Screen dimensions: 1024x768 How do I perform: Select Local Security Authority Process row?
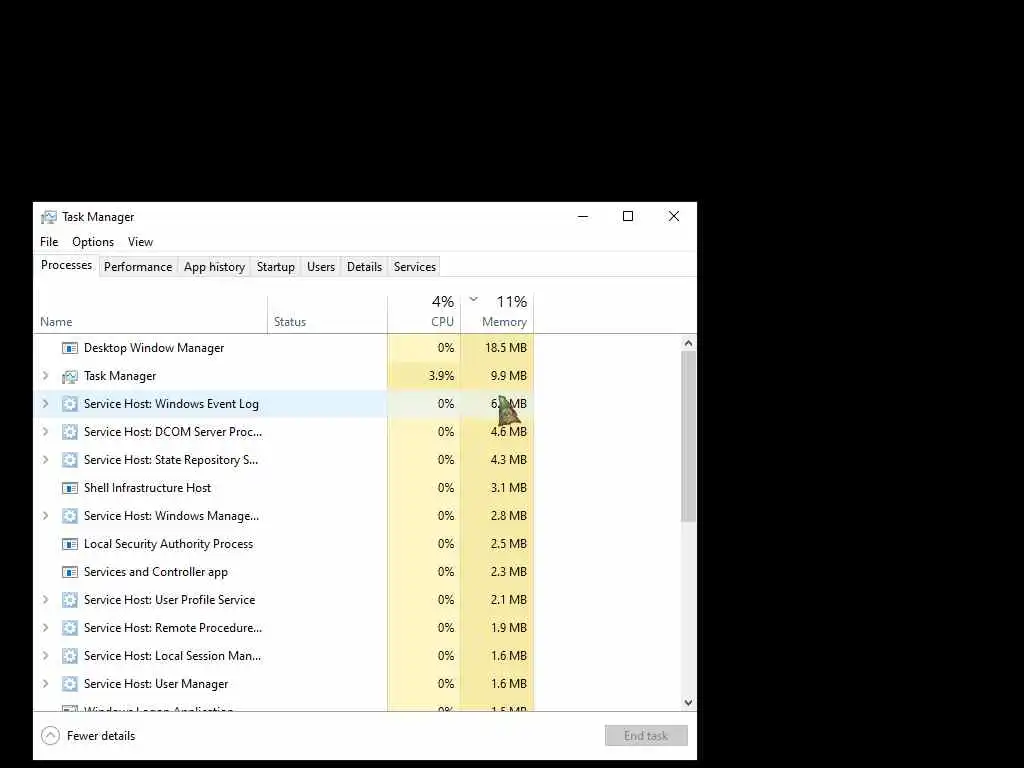pos(168,544)
